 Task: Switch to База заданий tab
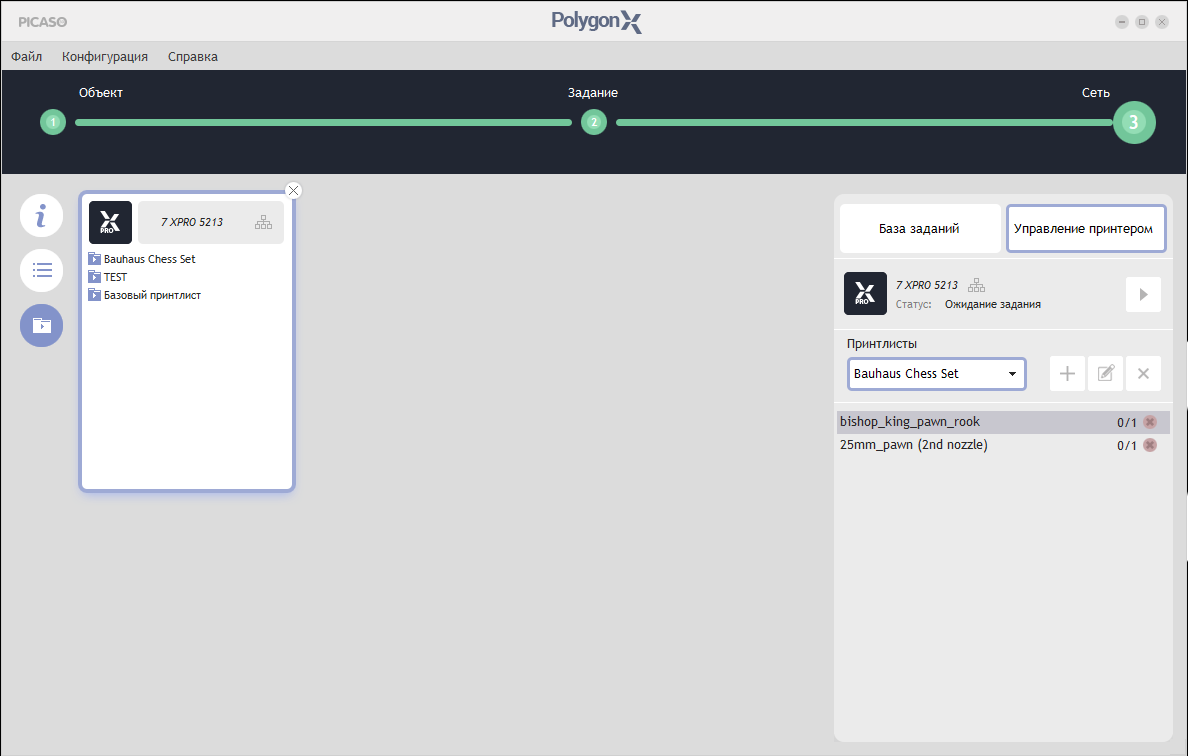tap(920, 229)
